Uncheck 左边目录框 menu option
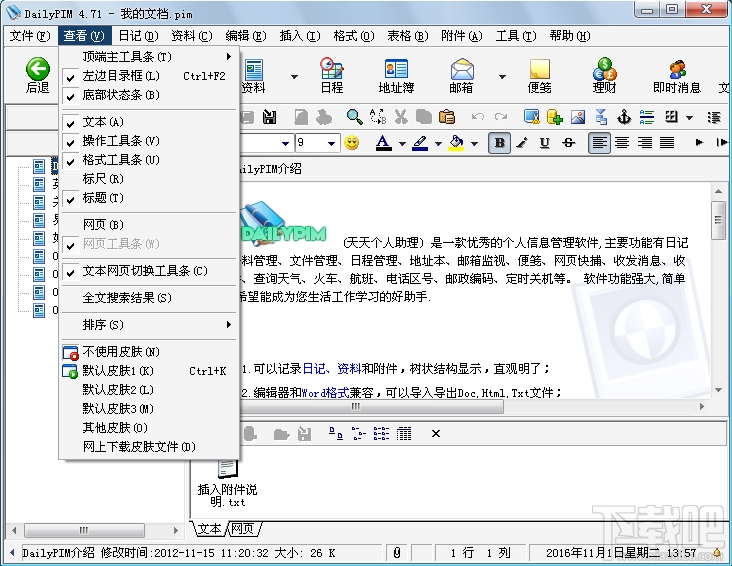Image resolution: width=732 pixels, height=566 pixels. (x=149, y=76)
